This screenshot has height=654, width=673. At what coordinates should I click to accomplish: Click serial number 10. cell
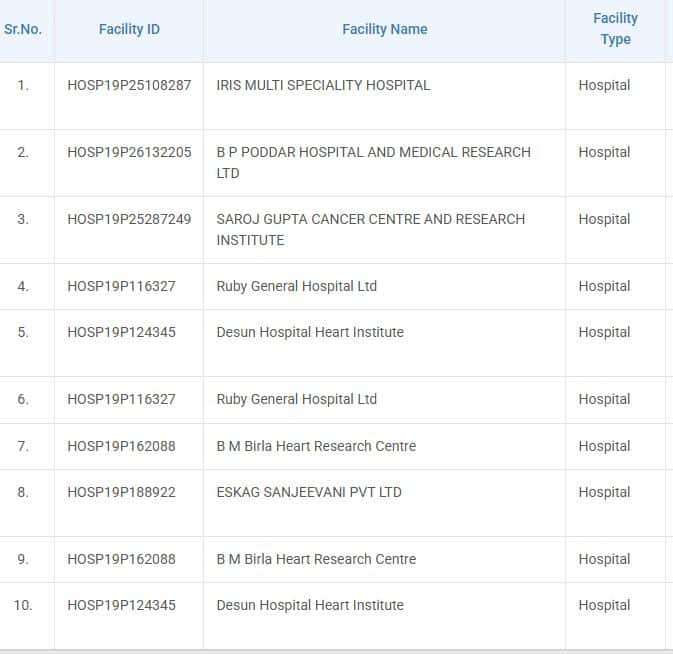click(x=23, y=605)
